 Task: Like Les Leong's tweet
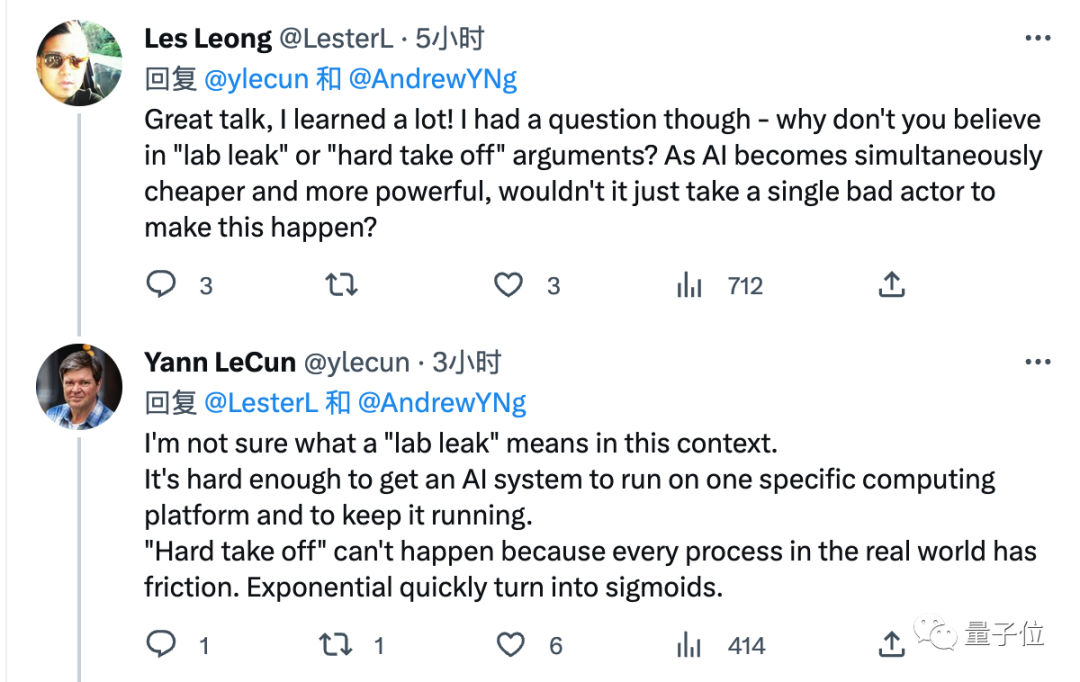[x=509, y=286]
